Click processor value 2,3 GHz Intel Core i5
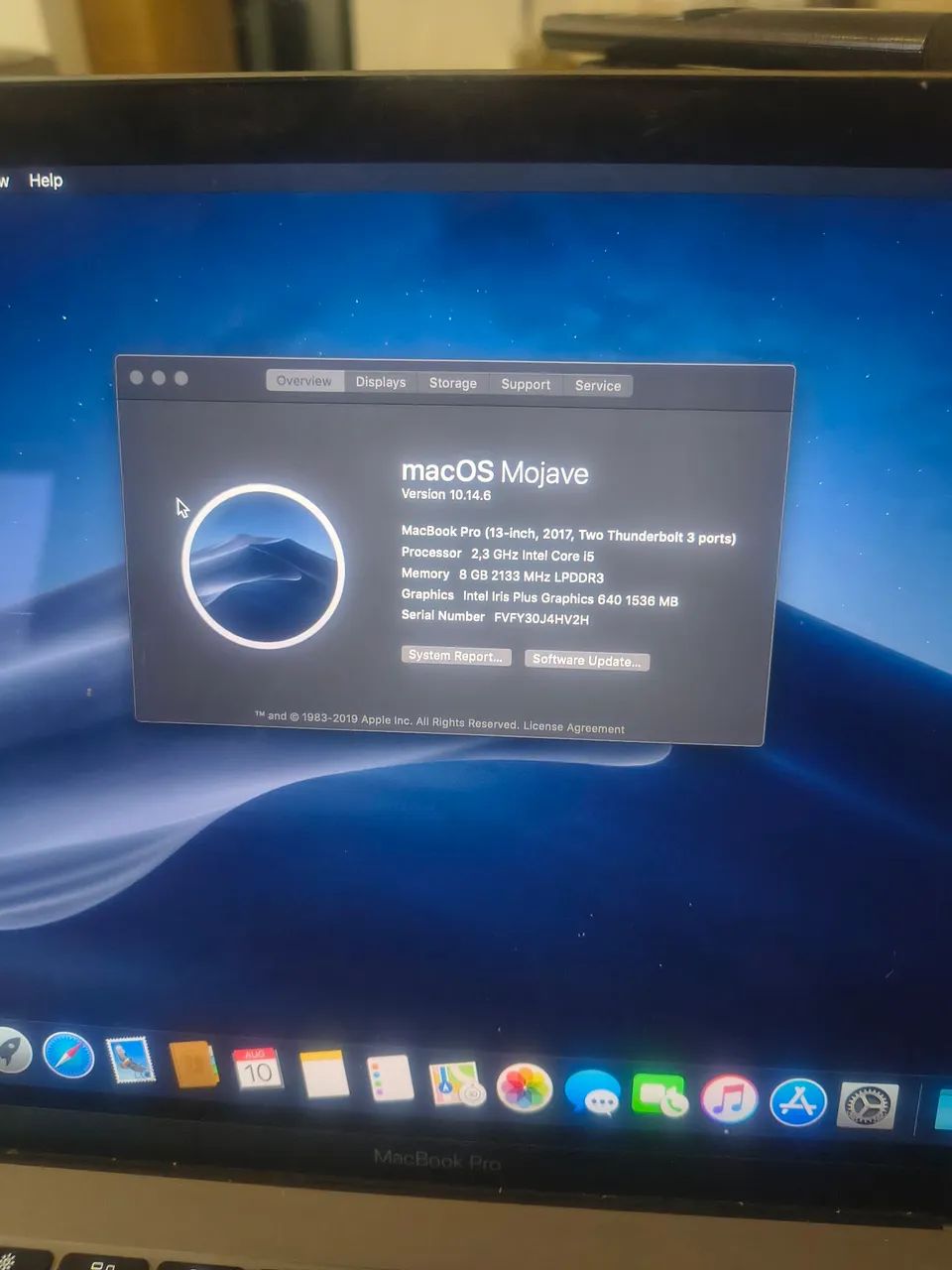This screenshot has width=952, height=1270. tap(533, 556)
